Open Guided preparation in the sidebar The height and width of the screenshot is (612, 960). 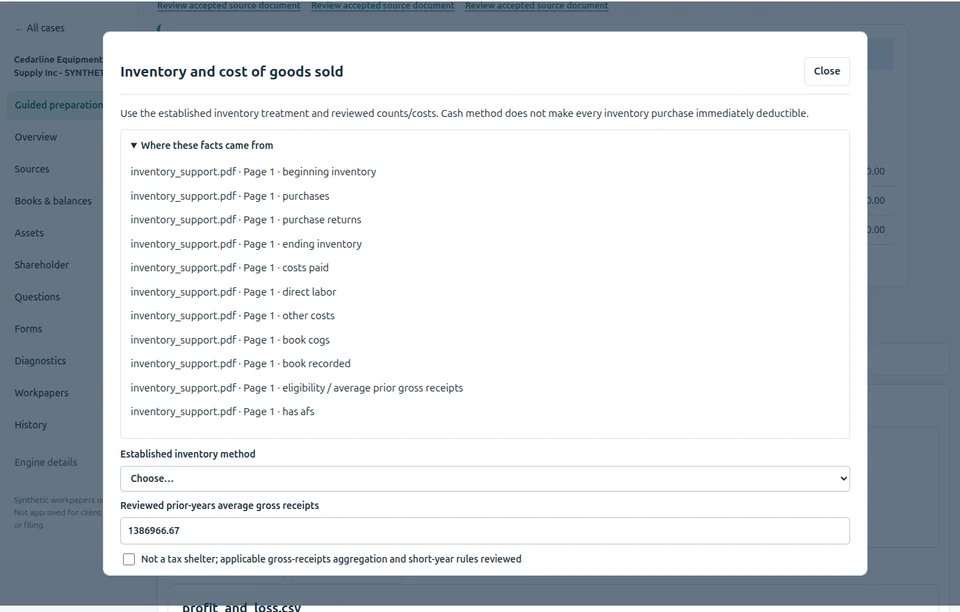[x=56, y=105]
